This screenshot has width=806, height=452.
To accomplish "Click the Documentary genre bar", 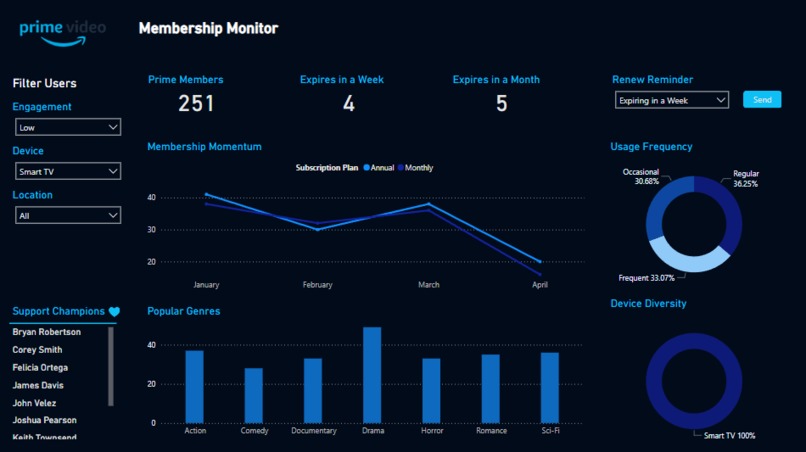I will [313, 391].
